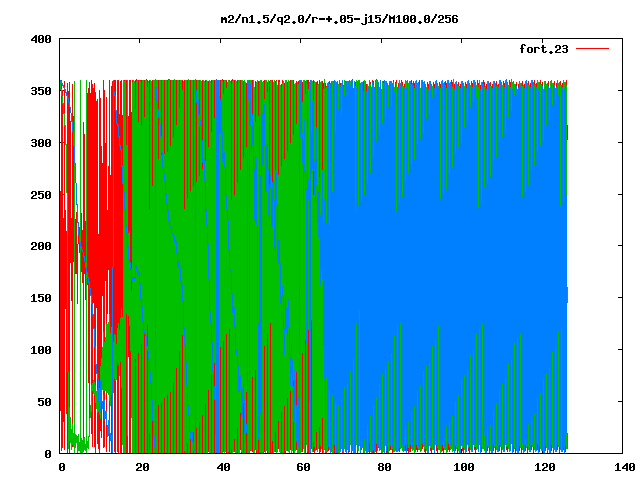Viewport: 640px width, 480px height.
Task: Click y-axis label 100
Action: click(41, 350)
